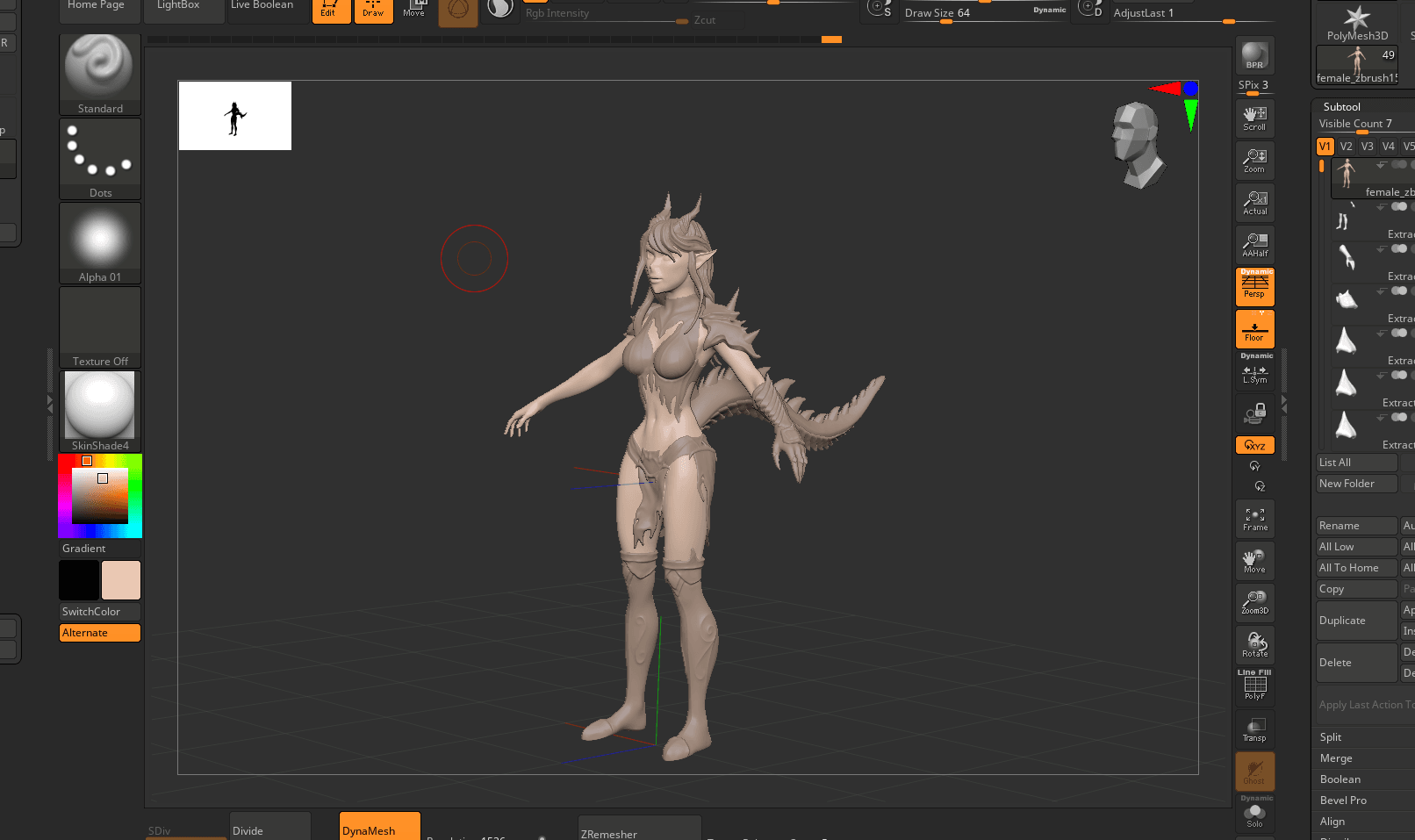Screen dimensions: 1415x840
Task: Toggle L.Sym local symmetry
Action: (1254, 371)
